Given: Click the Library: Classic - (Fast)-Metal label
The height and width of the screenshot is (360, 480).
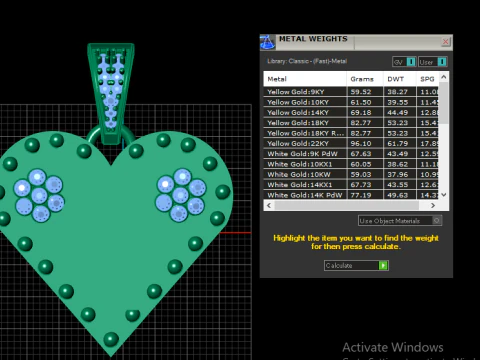Looking at the screenshot, I should pos(307,61).
